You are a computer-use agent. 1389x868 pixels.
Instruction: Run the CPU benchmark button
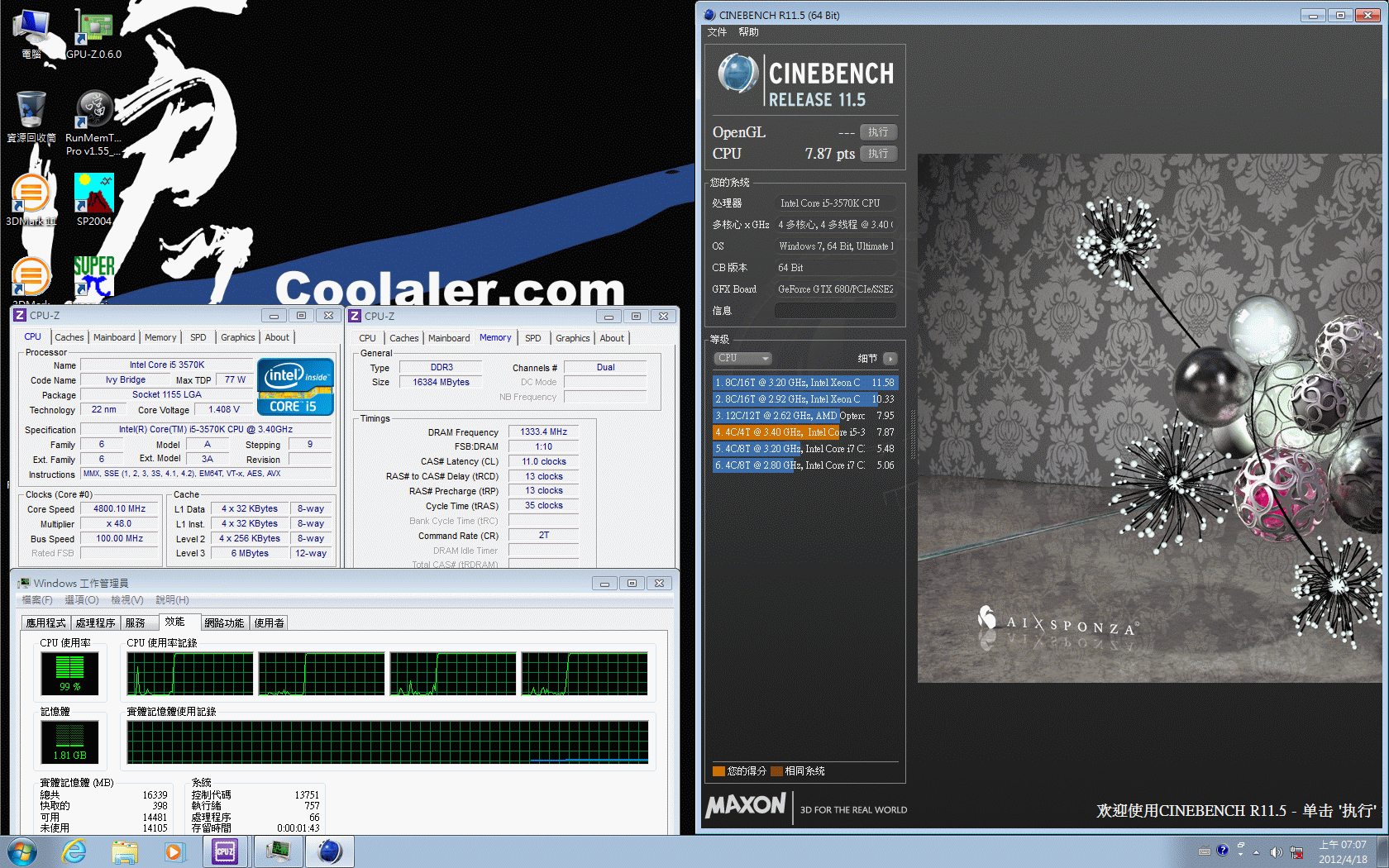pos(878,154)
